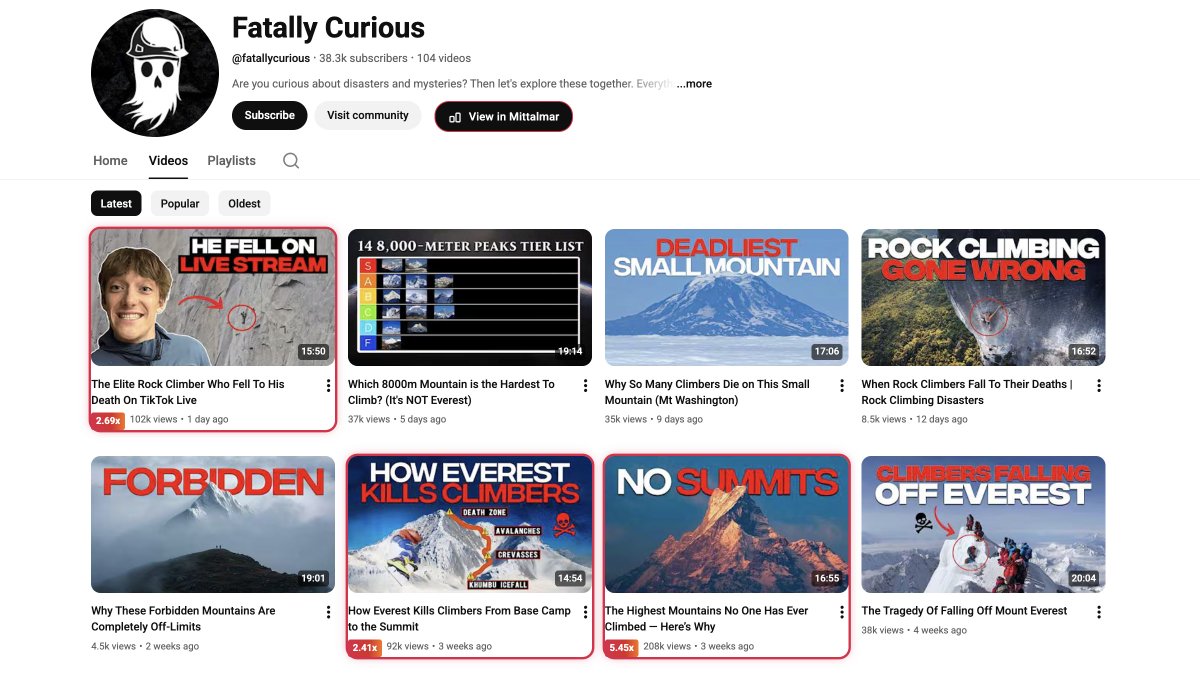Open the No Summits thumbnail
Screen dimensions: 1200x675
tap(727, 525)
